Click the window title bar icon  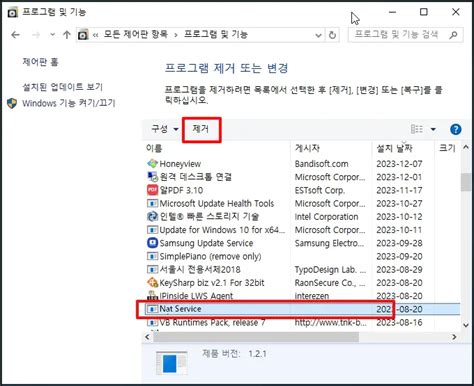pos(13,12)
